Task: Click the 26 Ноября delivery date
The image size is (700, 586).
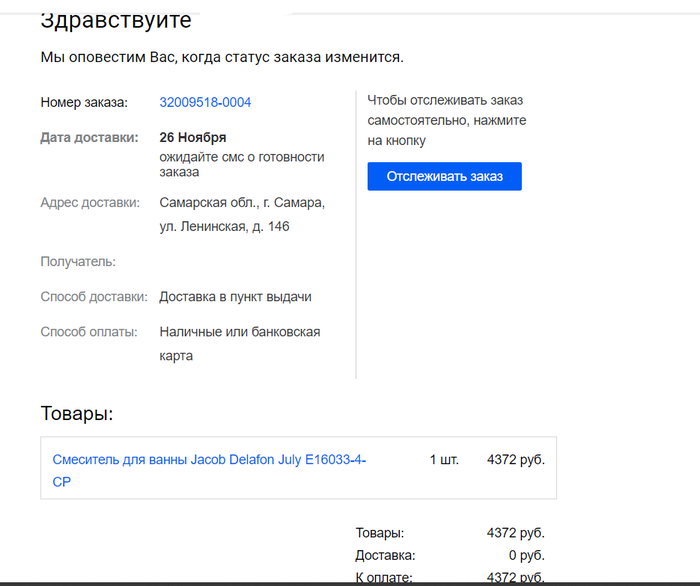Action: coord(193,137)
